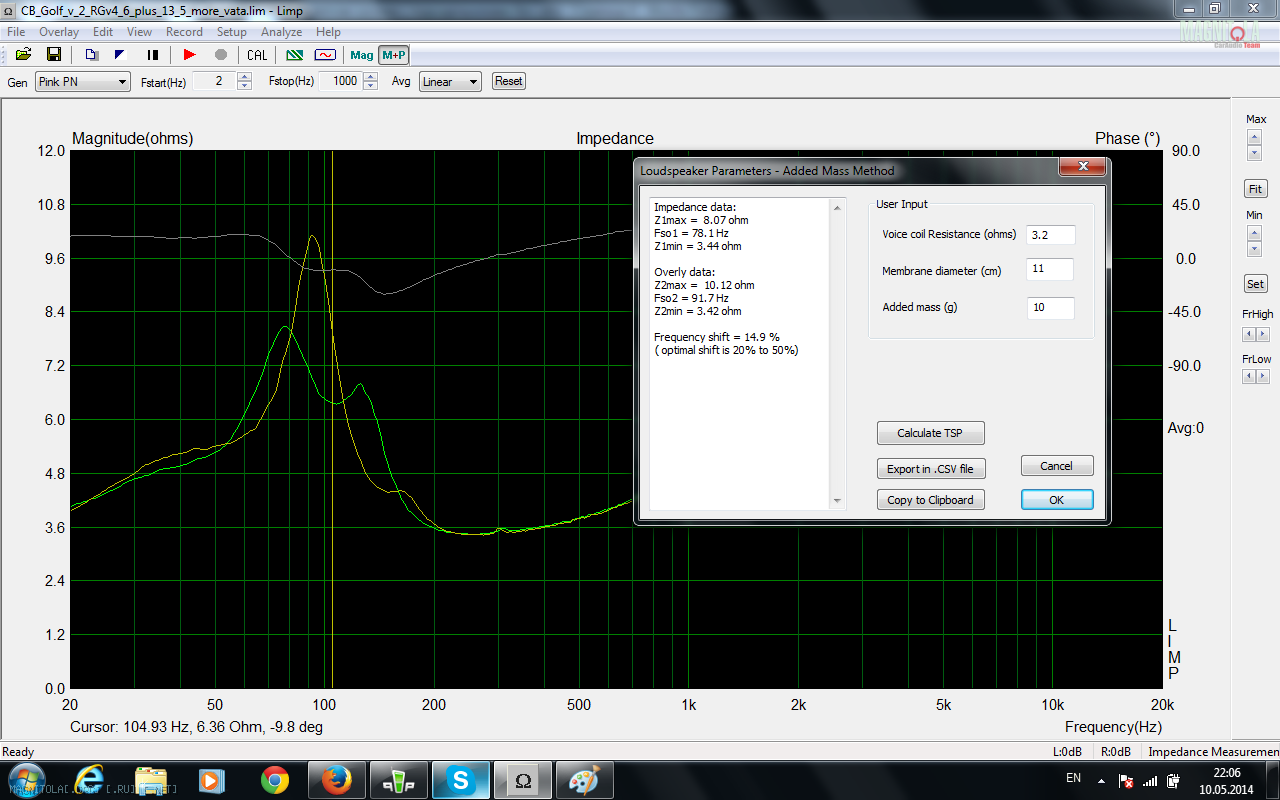1280x800 pixels.
Task: Open the Gen Pink PN dropdown
Action: click(x=83, y=82)
